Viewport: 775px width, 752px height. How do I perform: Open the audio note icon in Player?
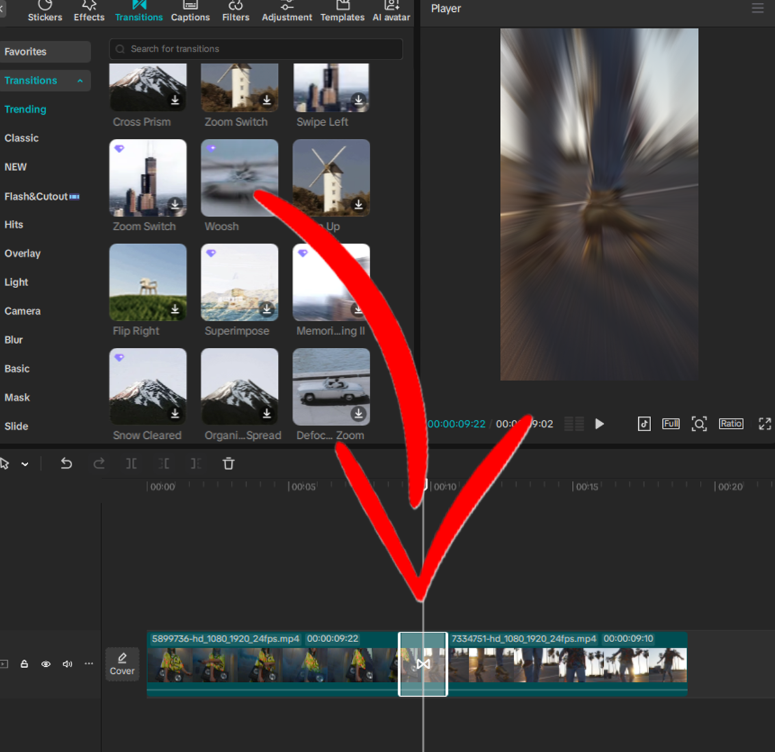644,424
